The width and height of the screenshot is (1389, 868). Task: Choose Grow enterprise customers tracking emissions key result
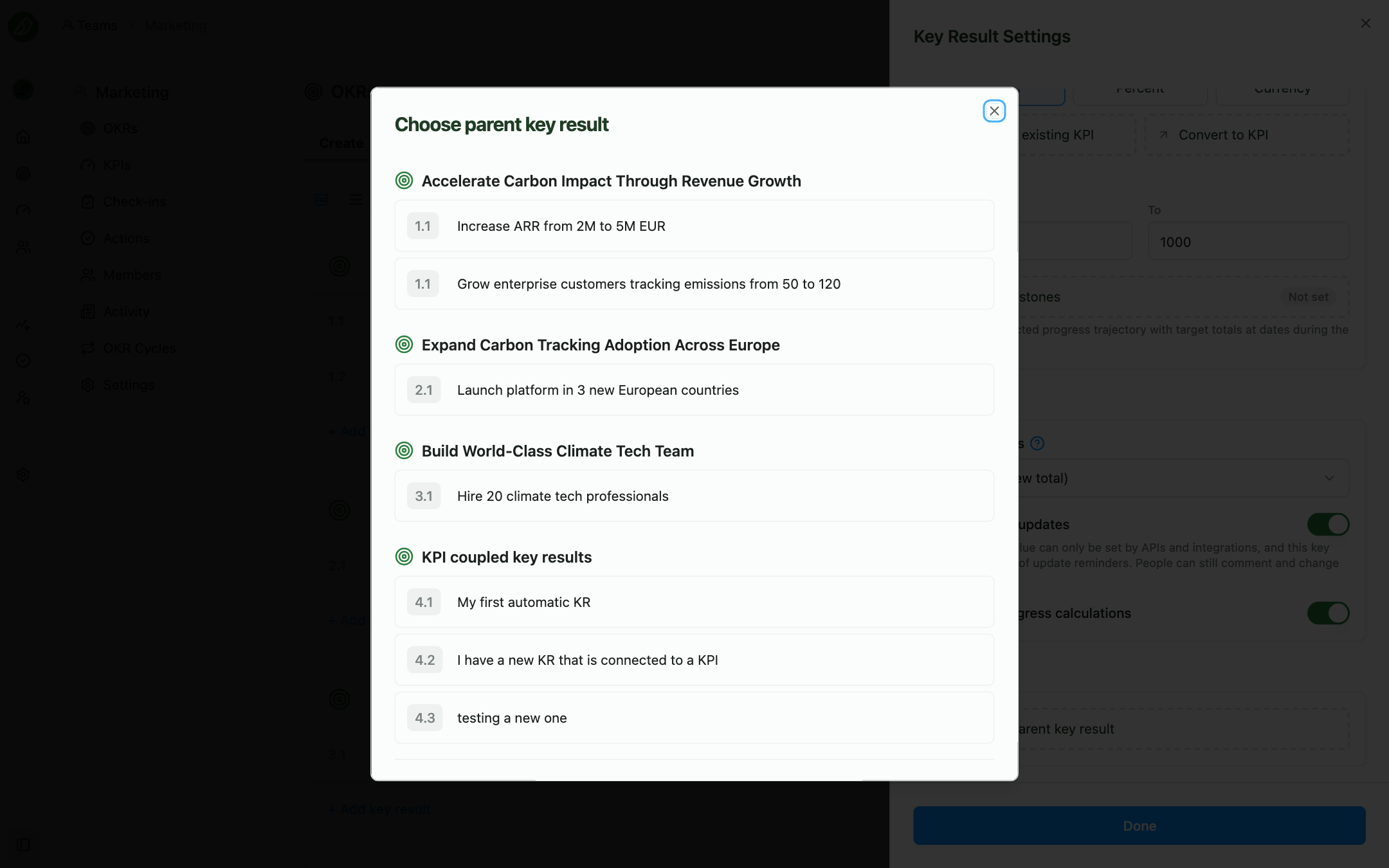pos(694,284)
